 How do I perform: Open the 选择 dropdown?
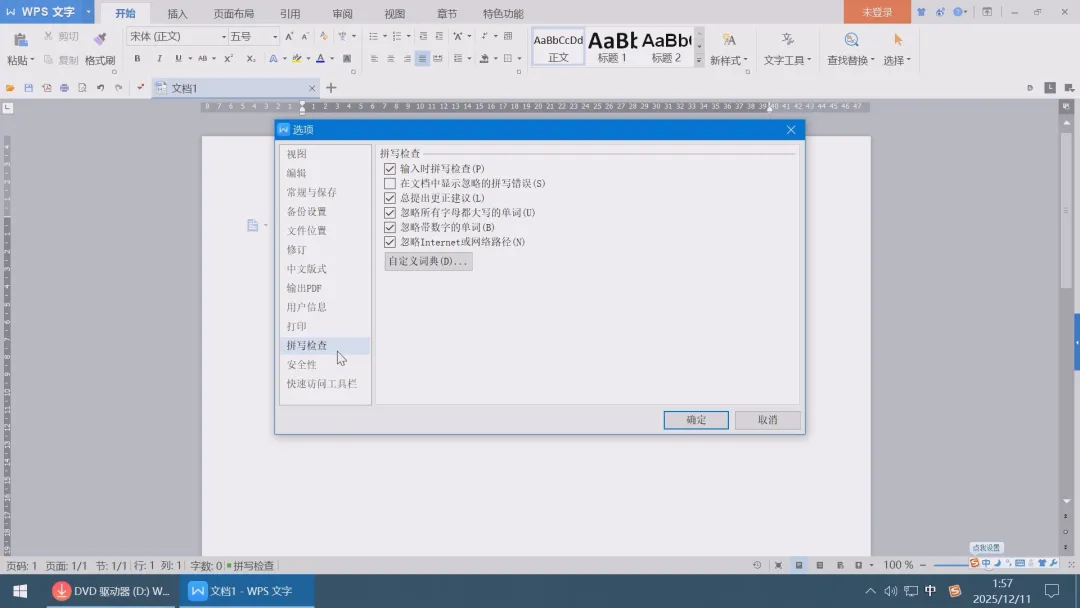click(897, 60)
